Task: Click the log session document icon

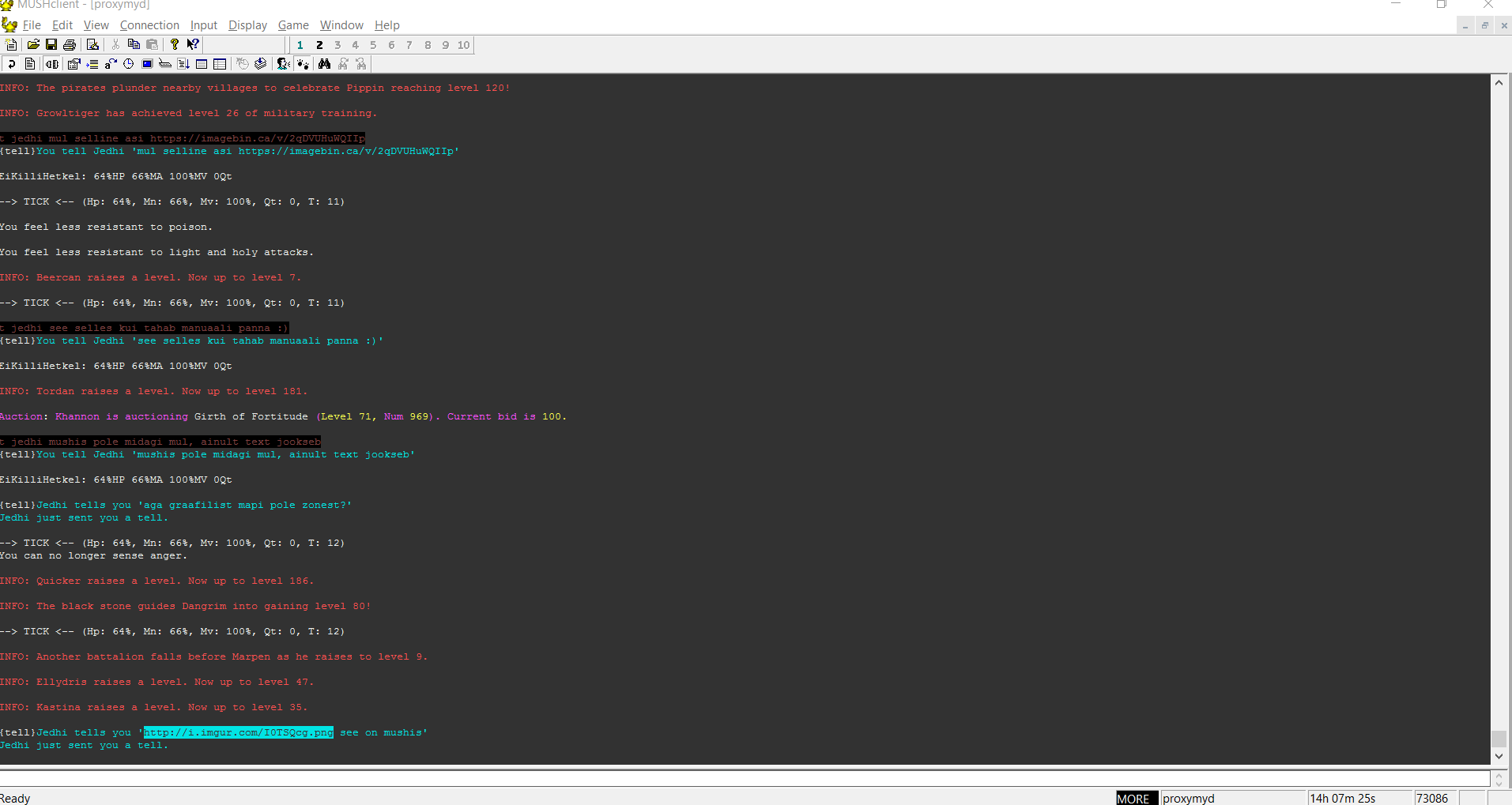Action: pyautogui.click(x=30, y=64)
